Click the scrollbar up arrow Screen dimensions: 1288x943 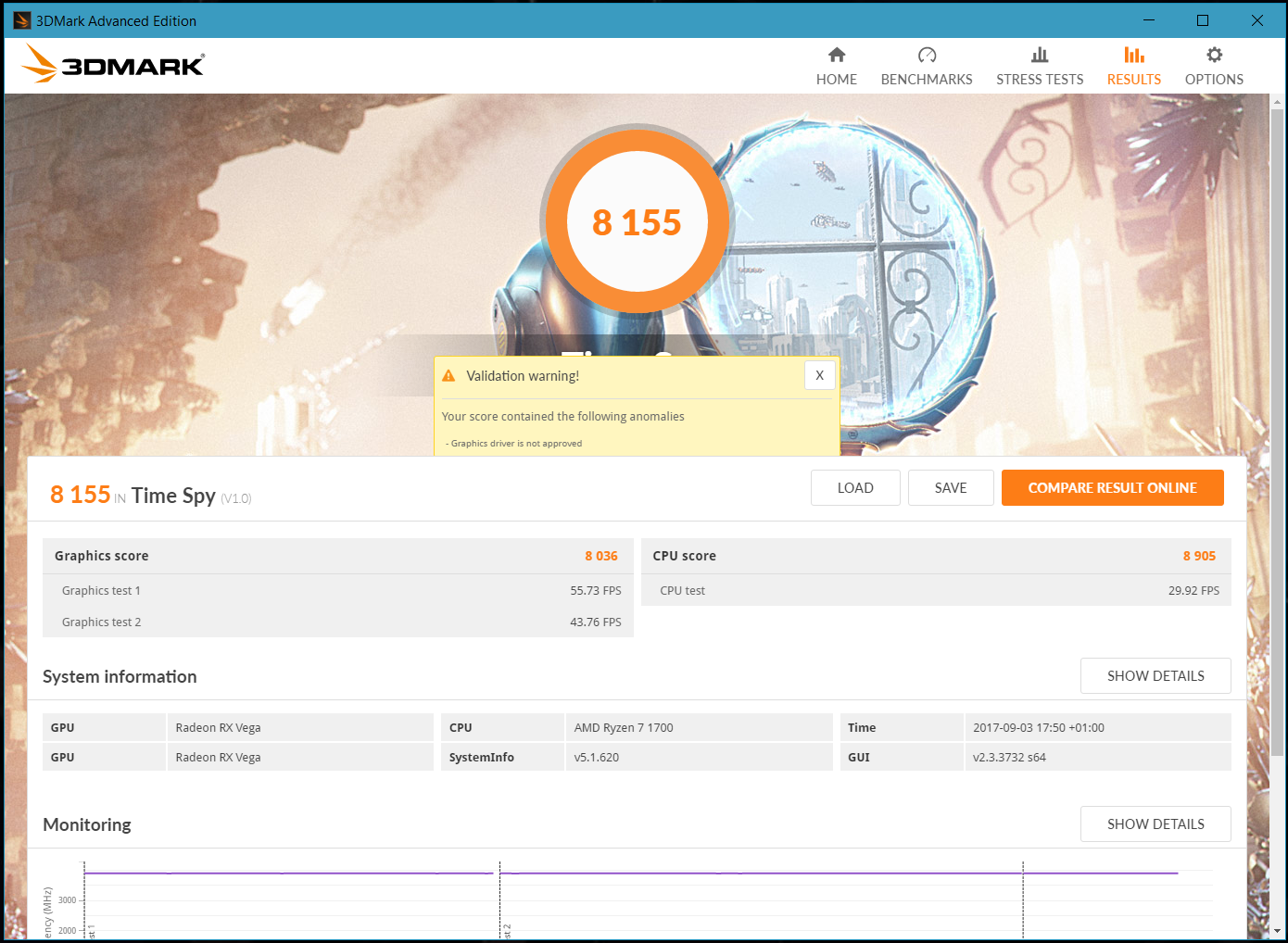1278,101
